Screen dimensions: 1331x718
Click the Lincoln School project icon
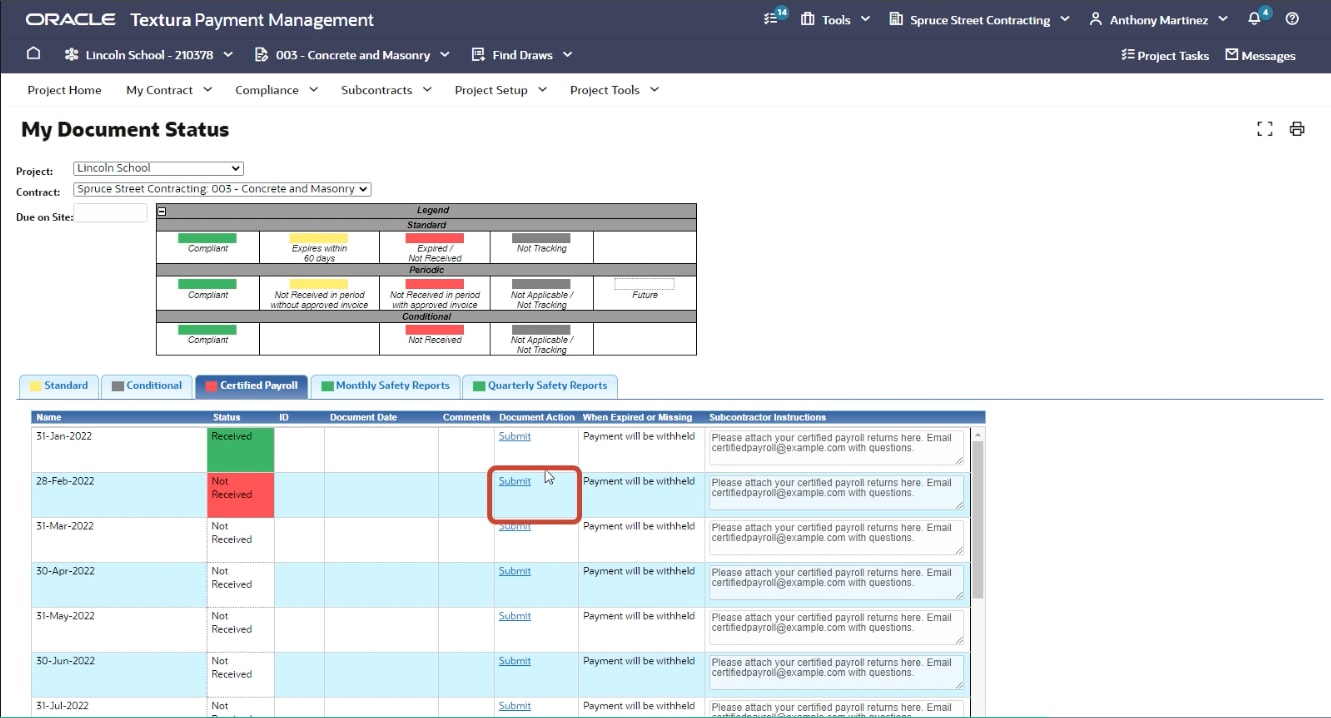click(71, 55)
